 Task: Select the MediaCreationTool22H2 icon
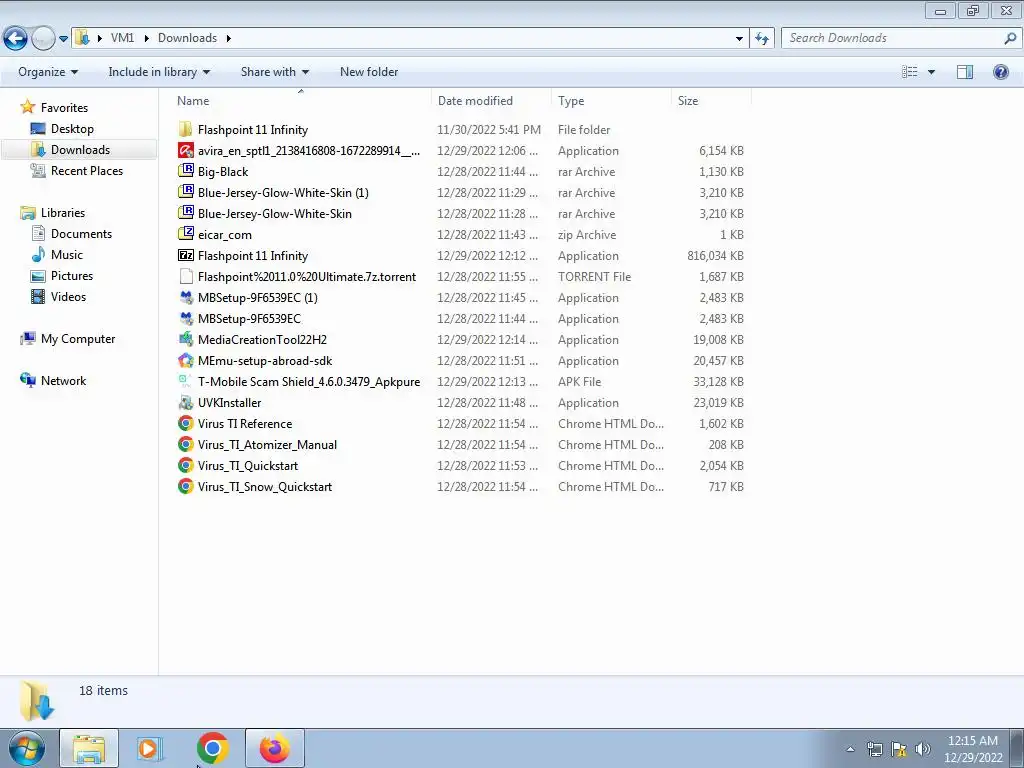tap(185, 339)
